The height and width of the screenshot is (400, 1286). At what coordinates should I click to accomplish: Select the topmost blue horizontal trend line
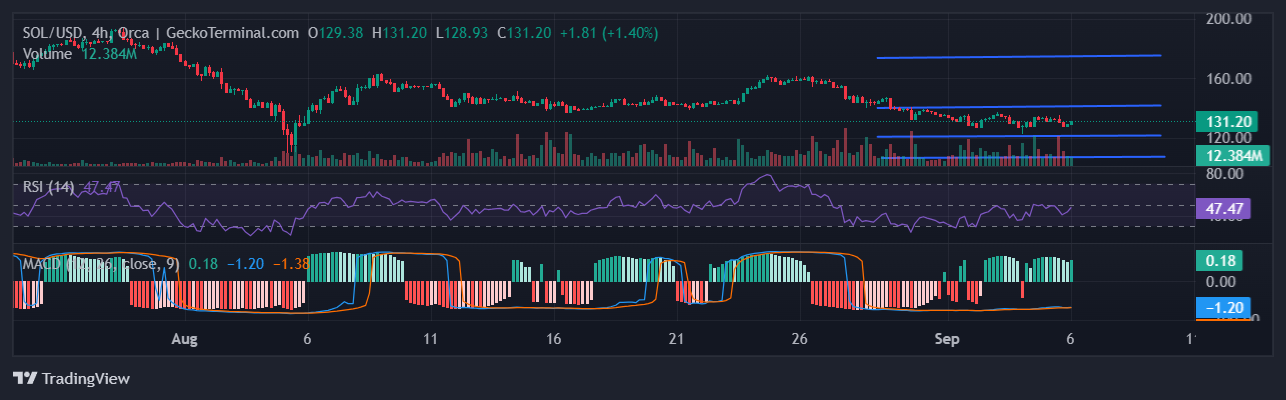(1018, 57)
